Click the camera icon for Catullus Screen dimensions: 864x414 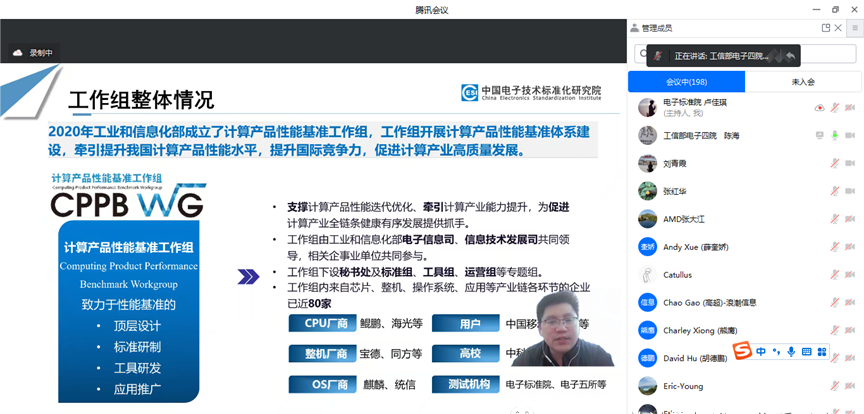(850, 275)
